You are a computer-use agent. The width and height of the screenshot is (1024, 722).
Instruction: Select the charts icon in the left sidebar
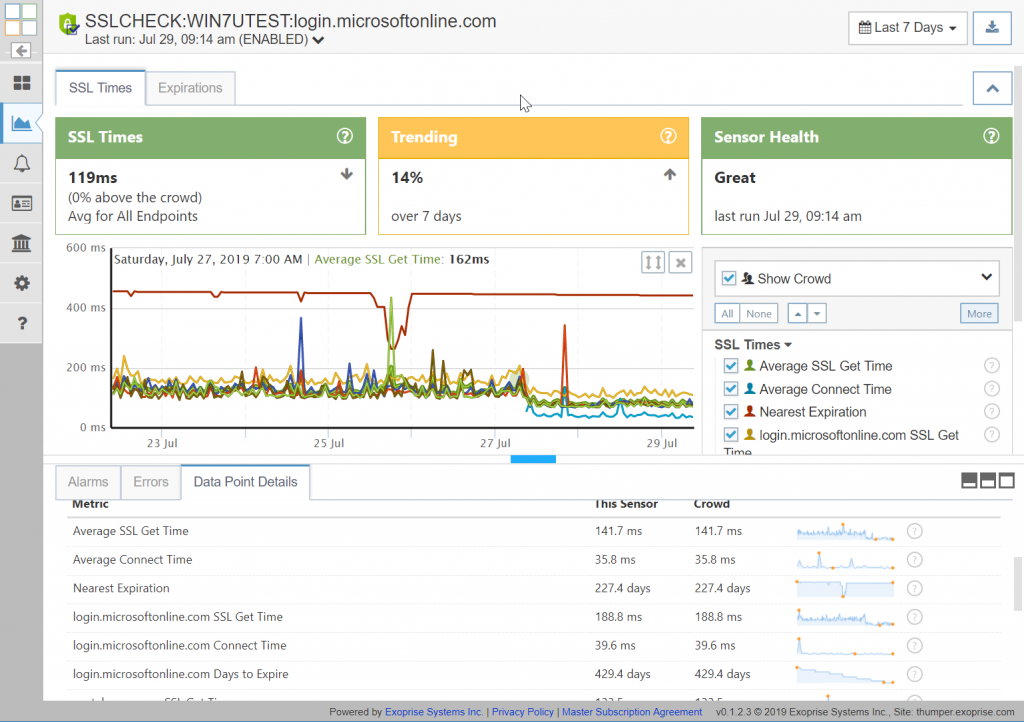(x=21, y=123)
